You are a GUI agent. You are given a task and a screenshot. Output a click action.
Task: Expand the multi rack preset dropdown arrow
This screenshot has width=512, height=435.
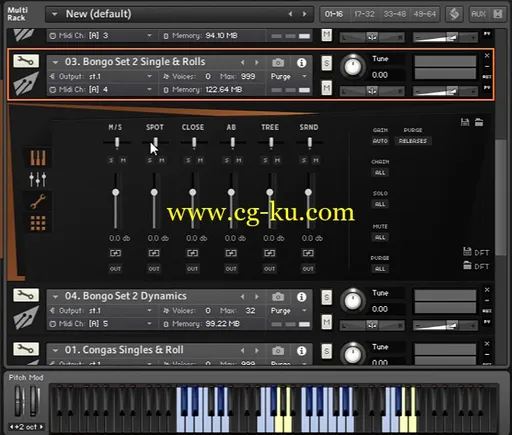pyautogui.click(x=55, y=14)
